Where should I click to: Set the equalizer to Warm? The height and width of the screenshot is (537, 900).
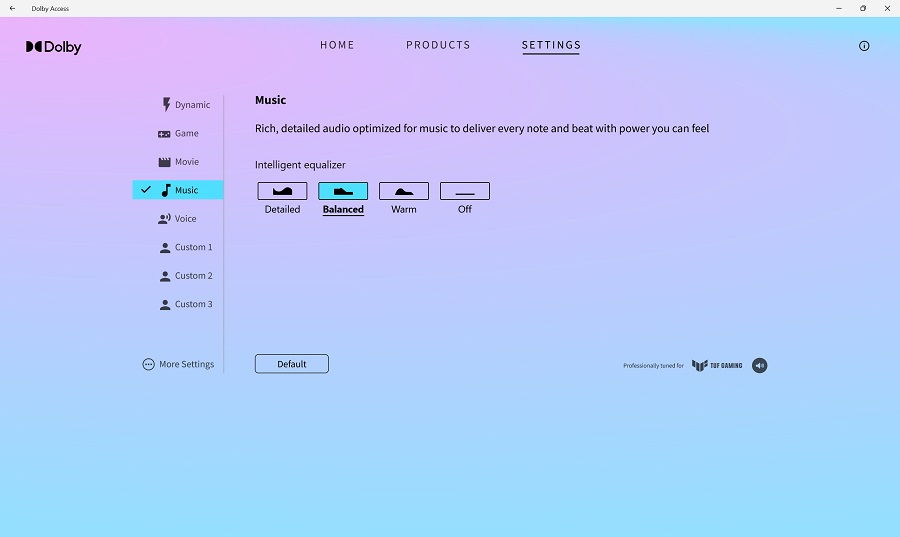pos(404,191)
